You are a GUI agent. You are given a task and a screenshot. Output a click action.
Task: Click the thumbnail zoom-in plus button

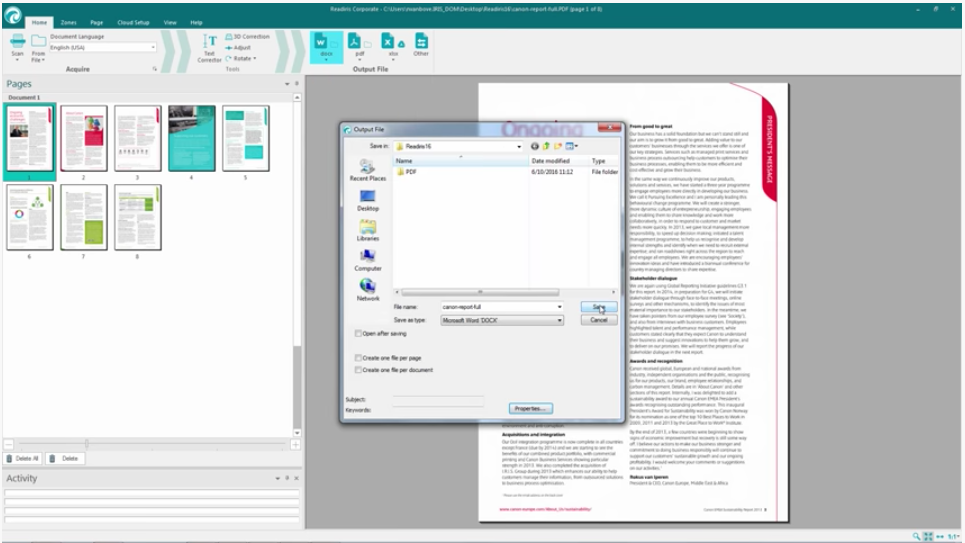(x=295, y=444)
